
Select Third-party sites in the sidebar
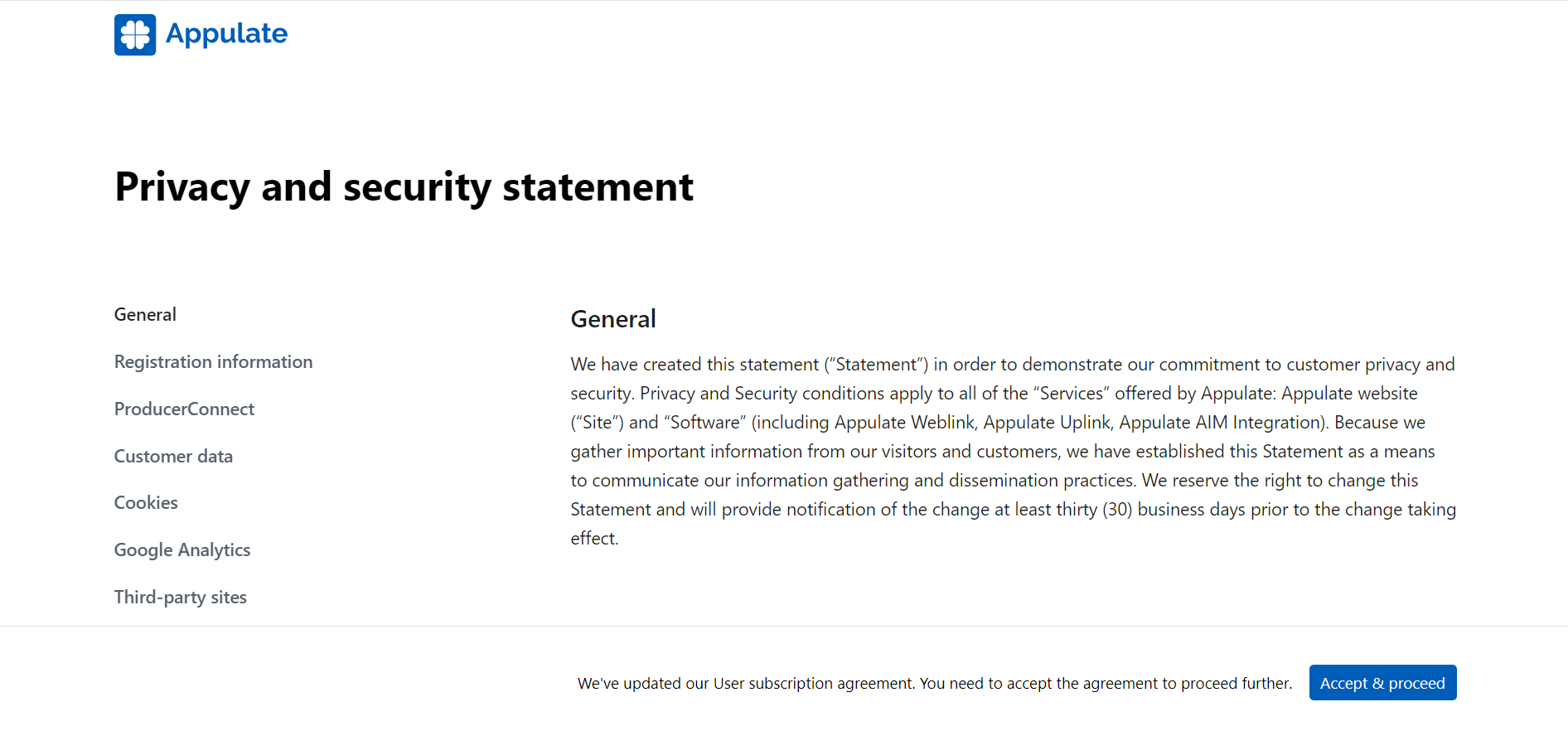180,598
